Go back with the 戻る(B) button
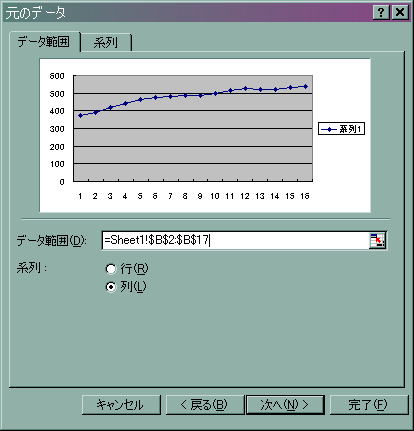 point(205,405)
